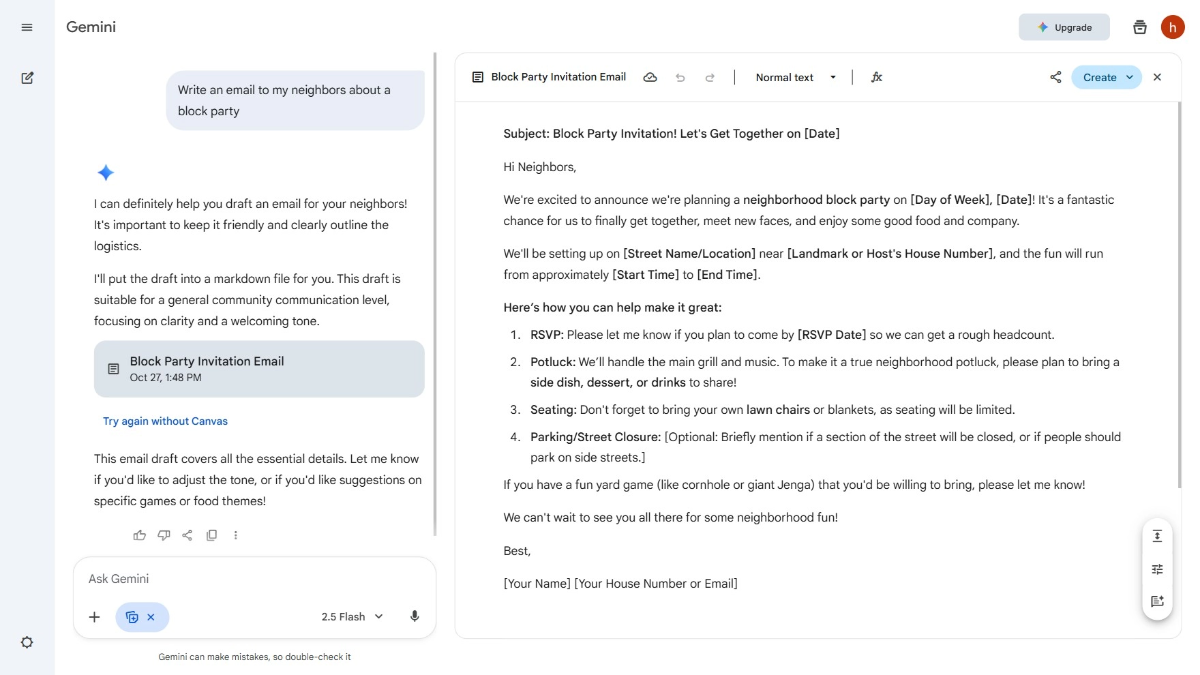Viewport: 1200px width, 675px height.
Task: Remove the Canvas tool chip
Action: point(151,617)
